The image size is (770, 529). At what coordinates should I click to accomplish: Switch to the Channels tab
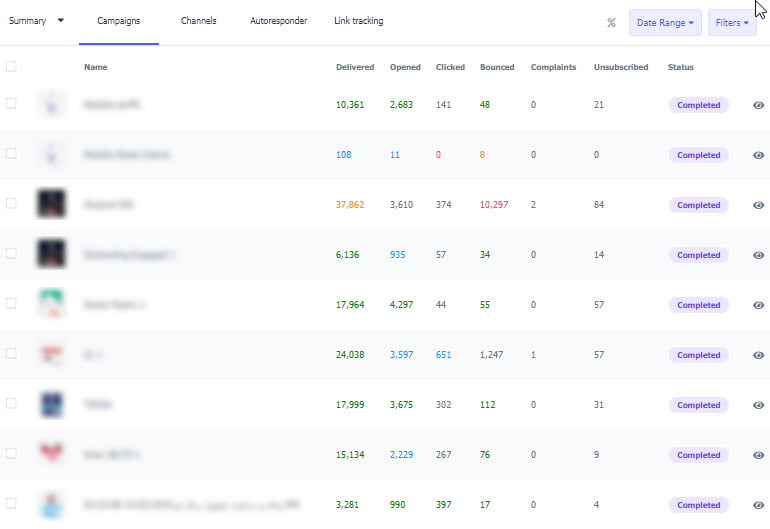pos(198,21)
